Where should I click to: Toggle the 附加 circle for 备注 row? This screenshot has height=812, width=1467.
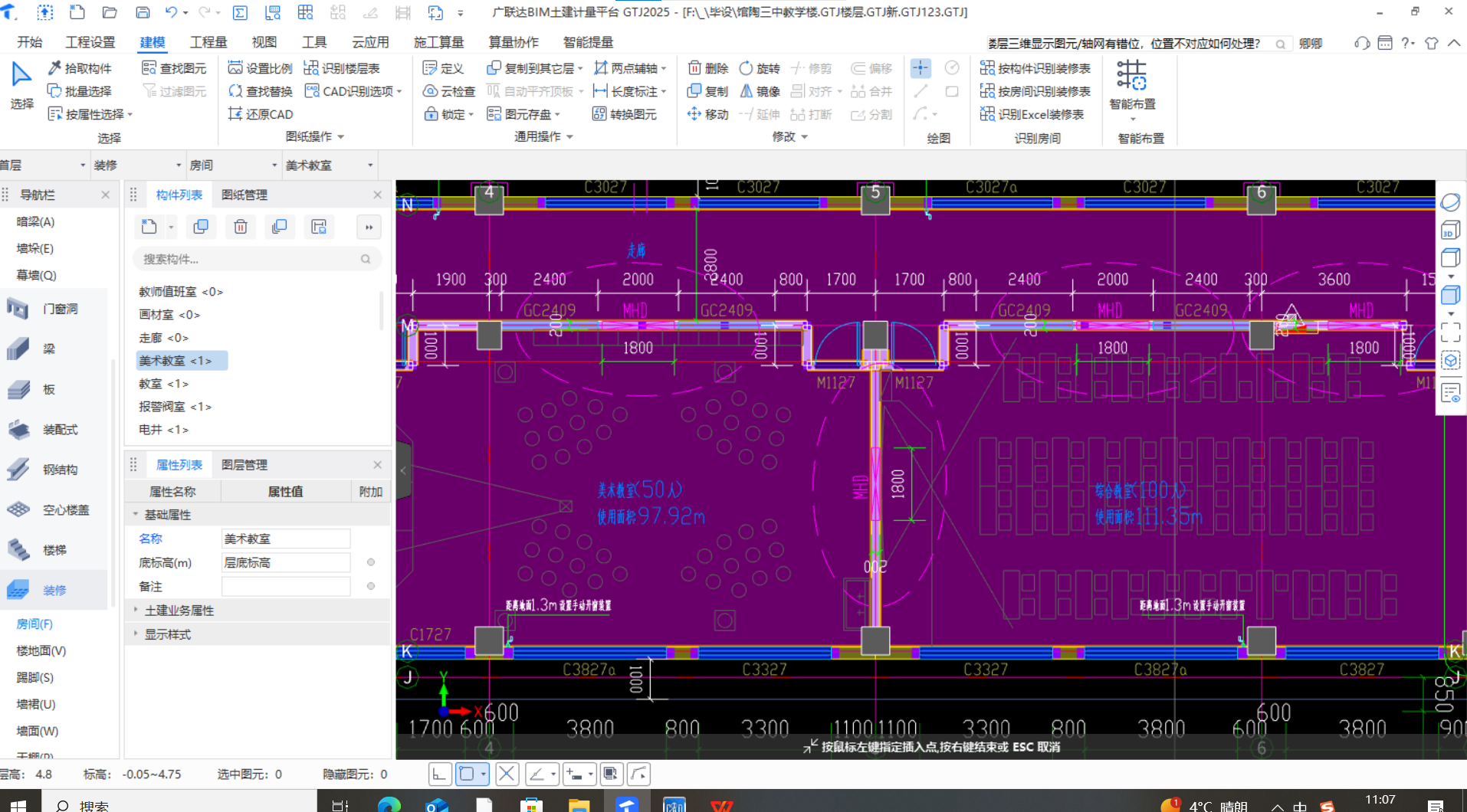tap(371, 586)
